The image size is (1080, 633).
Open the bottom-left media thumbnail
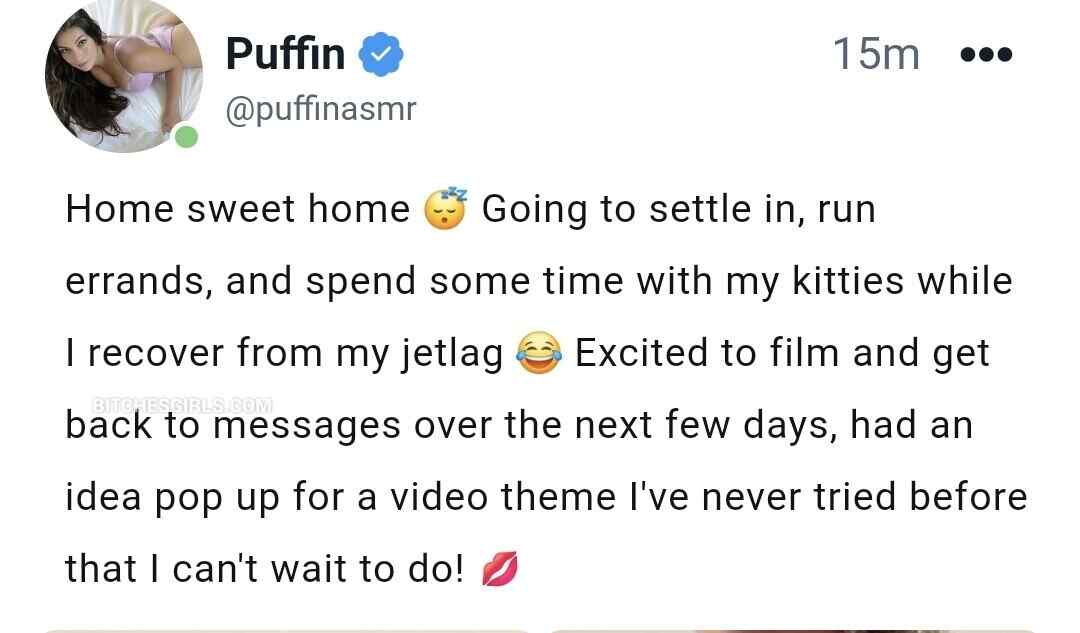pos(285,630)
